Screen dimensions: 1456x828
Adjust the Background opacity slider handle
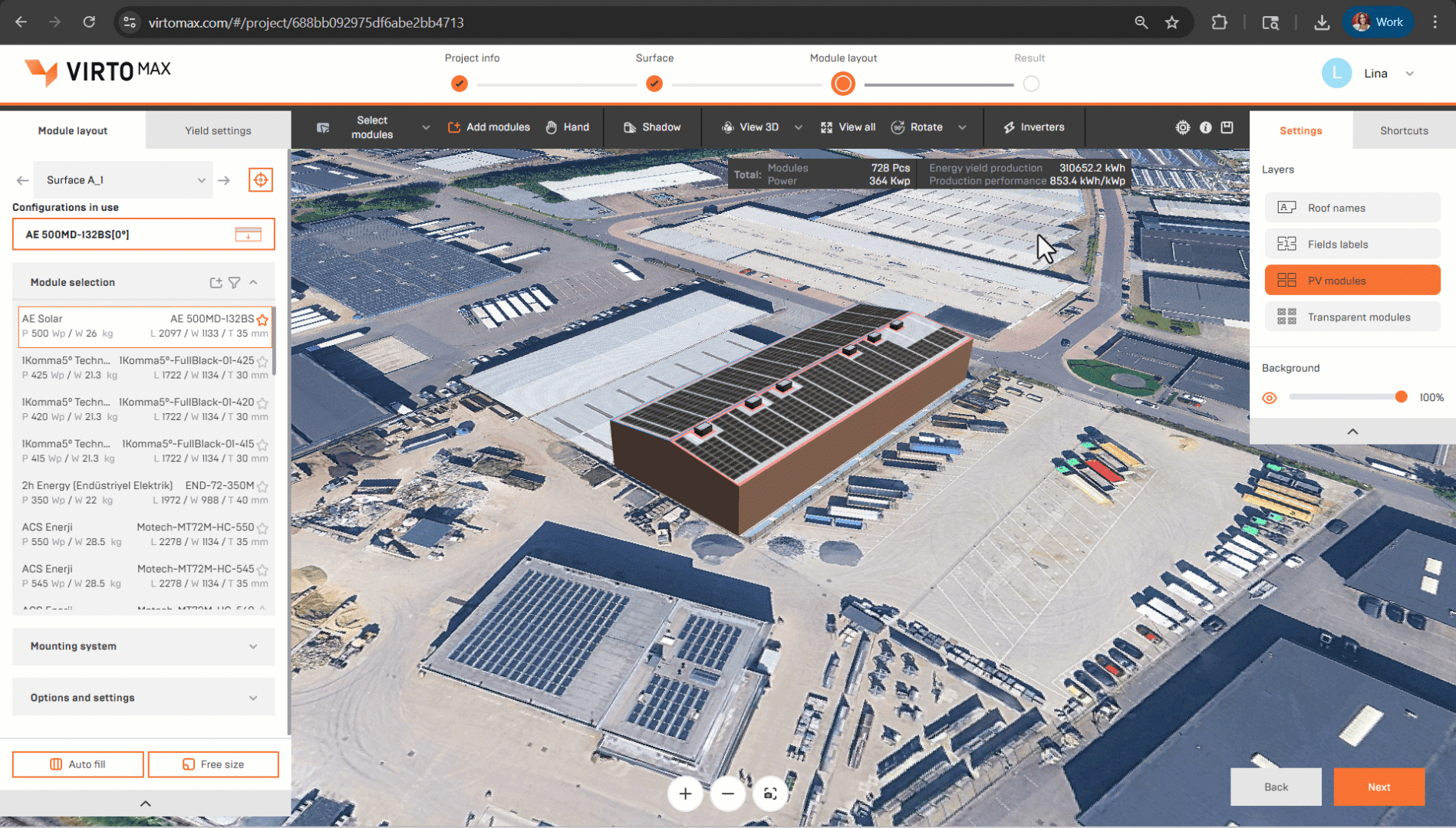[x=1401, y=397]
